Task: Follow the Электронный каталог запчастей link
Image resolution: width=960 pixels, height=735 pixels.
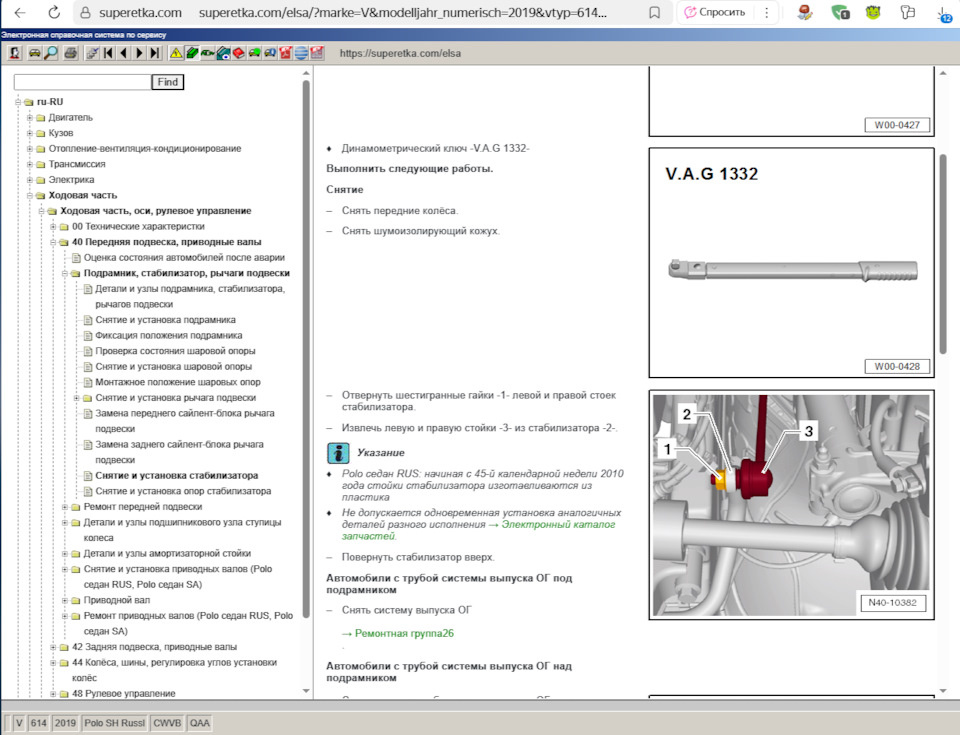Action: [478, 530]
